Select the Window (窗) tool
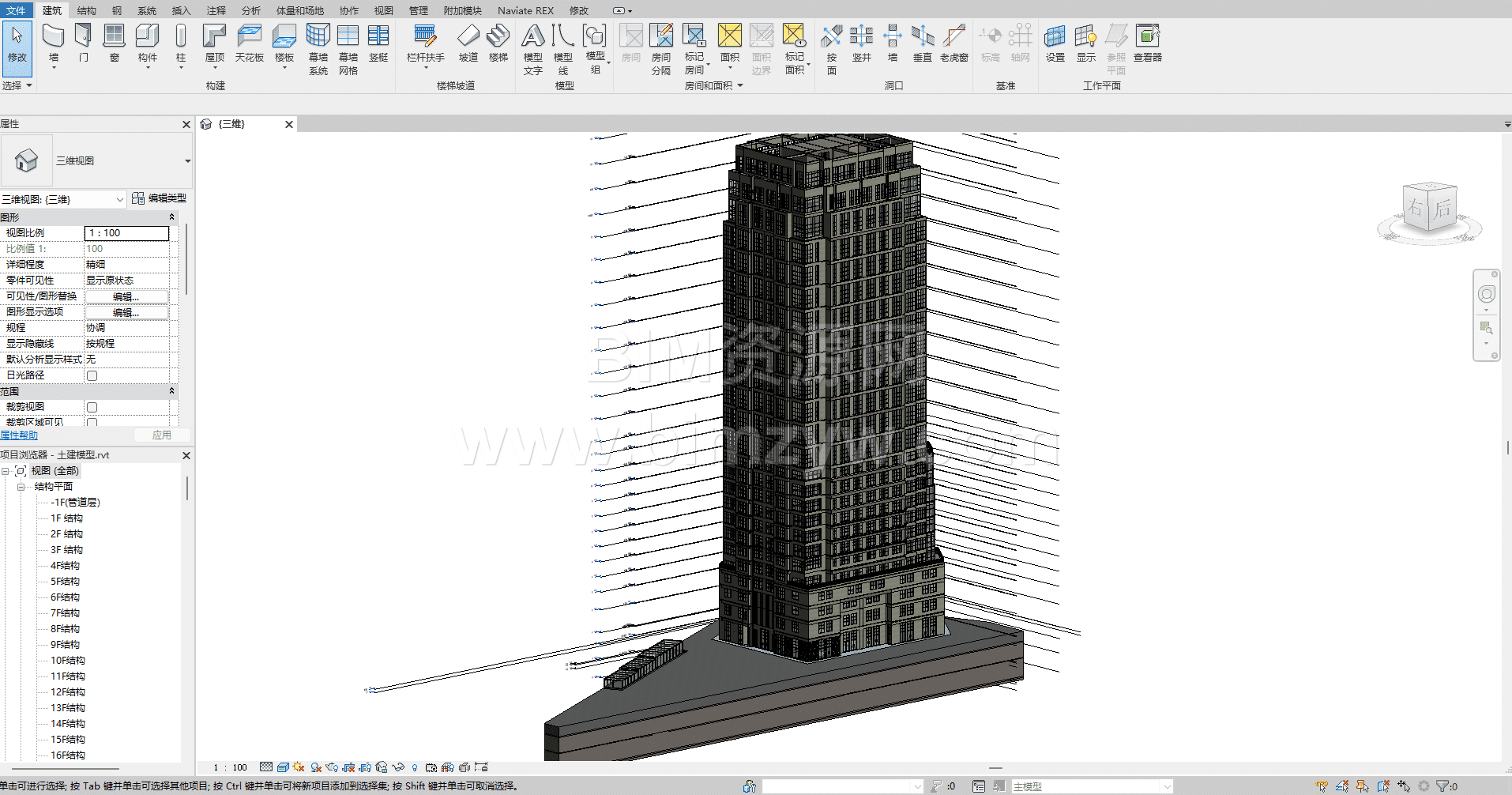1512x795 pixels. pos(115,43)
